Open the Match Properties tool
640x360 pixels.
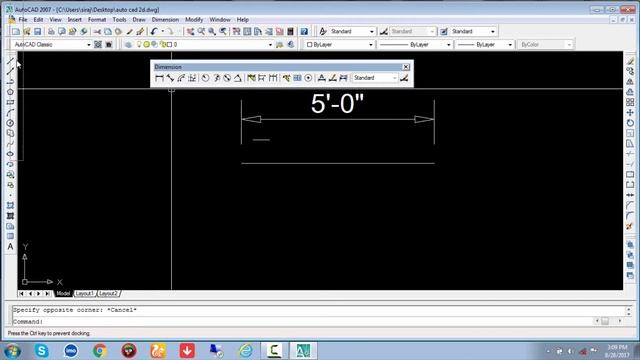pyautogui.click(x=129, y=31)
